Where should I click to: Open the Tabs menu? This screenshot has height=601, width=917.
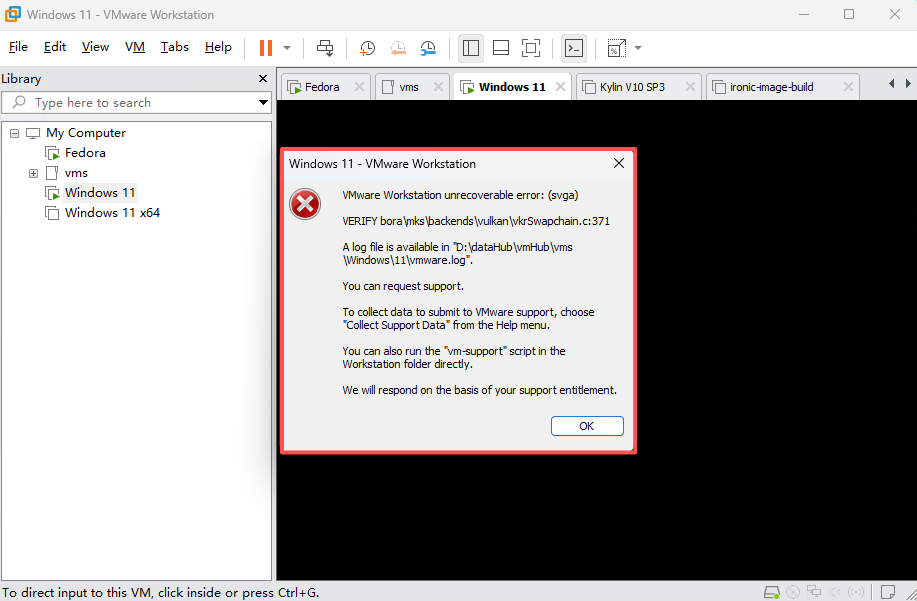click(175, 47)
